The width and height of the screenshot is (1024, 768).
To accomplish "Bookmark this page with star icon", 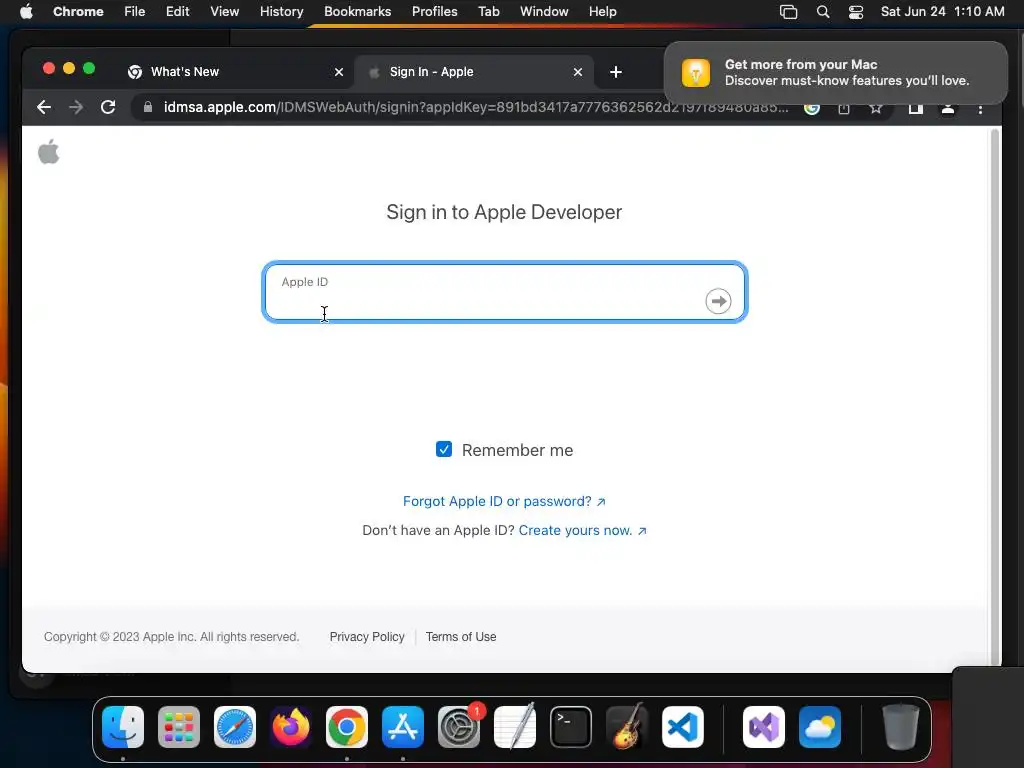I will [x=876, y=109].
